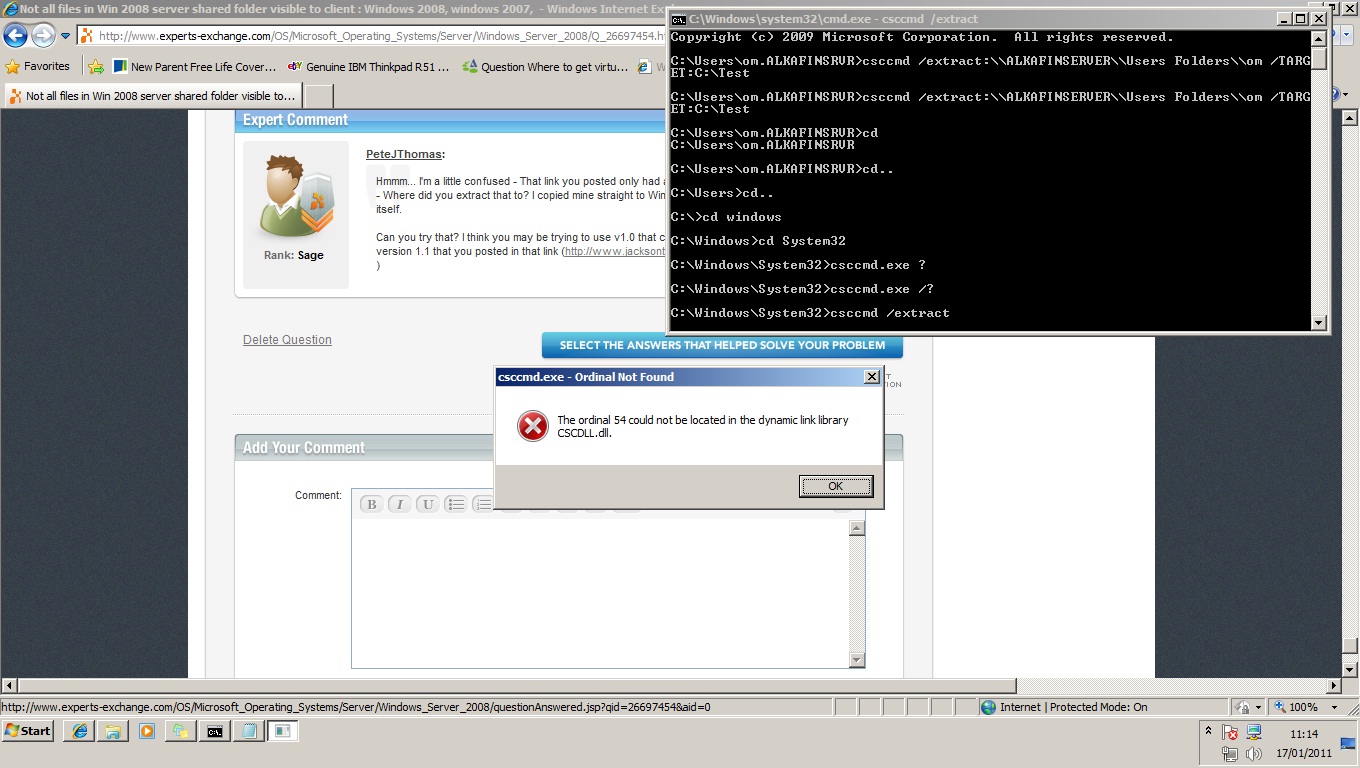This screenshot has height=768, width=1360.
Task: Click the active error dialog taskbar button
Action: click(283, 731)
